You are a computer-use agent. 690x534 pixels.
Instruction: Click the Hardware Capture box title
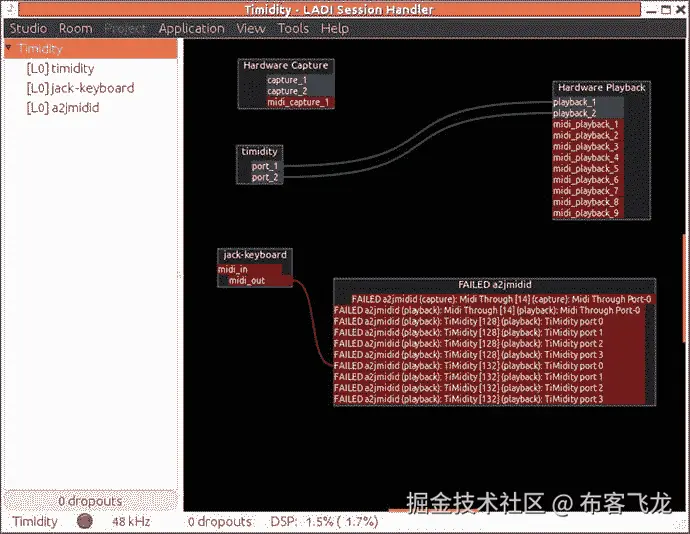286,66
